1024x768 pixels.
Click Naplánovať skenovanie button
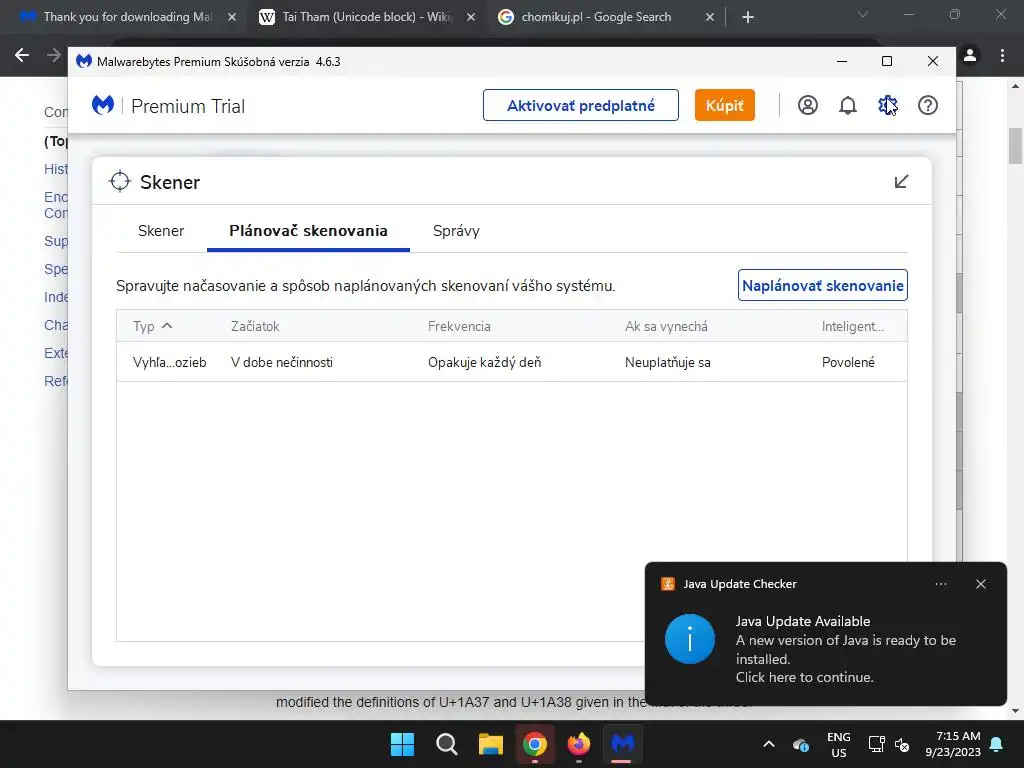823,285
